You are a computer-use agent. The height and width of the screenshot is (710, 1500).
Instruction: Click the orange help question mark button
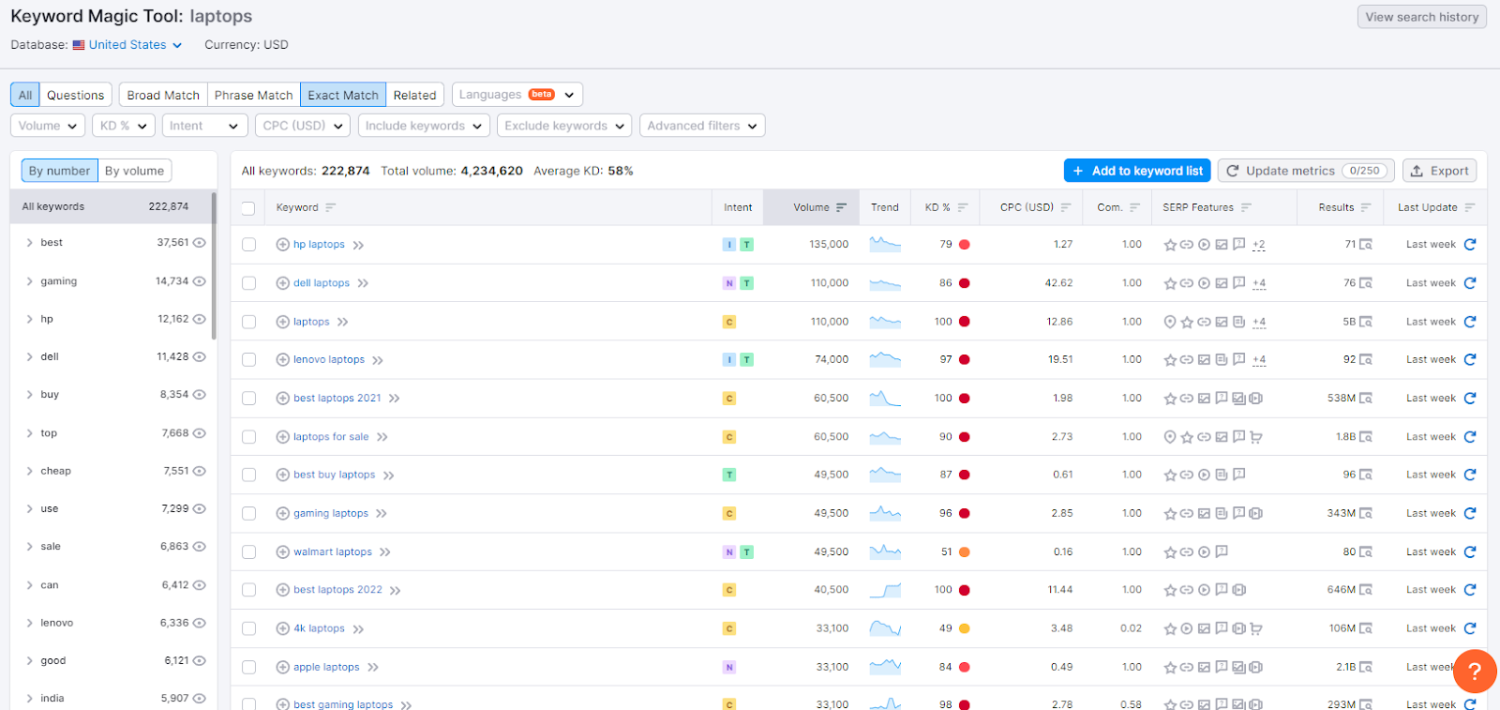point(1474,671)
